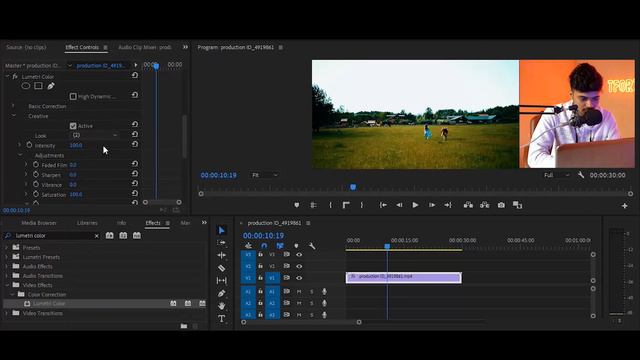Image resolution: width=640 pixels, height=360 pixels.
Task: Create a 4-point polygon mask in Lumetri Color
Action: tap(38, 86)
